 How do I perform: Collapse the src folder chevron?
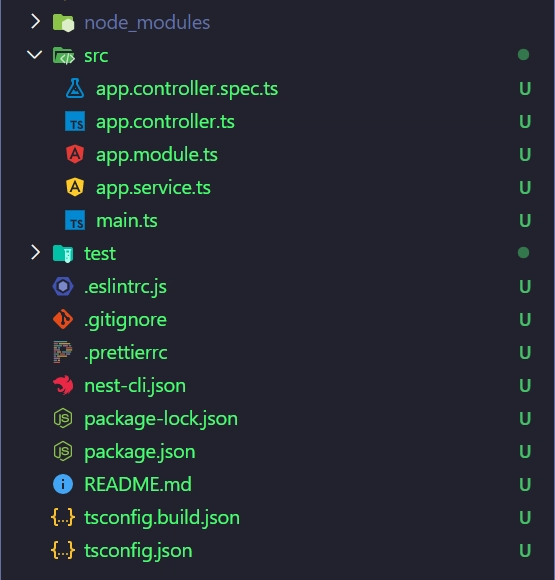coord(35,55)
